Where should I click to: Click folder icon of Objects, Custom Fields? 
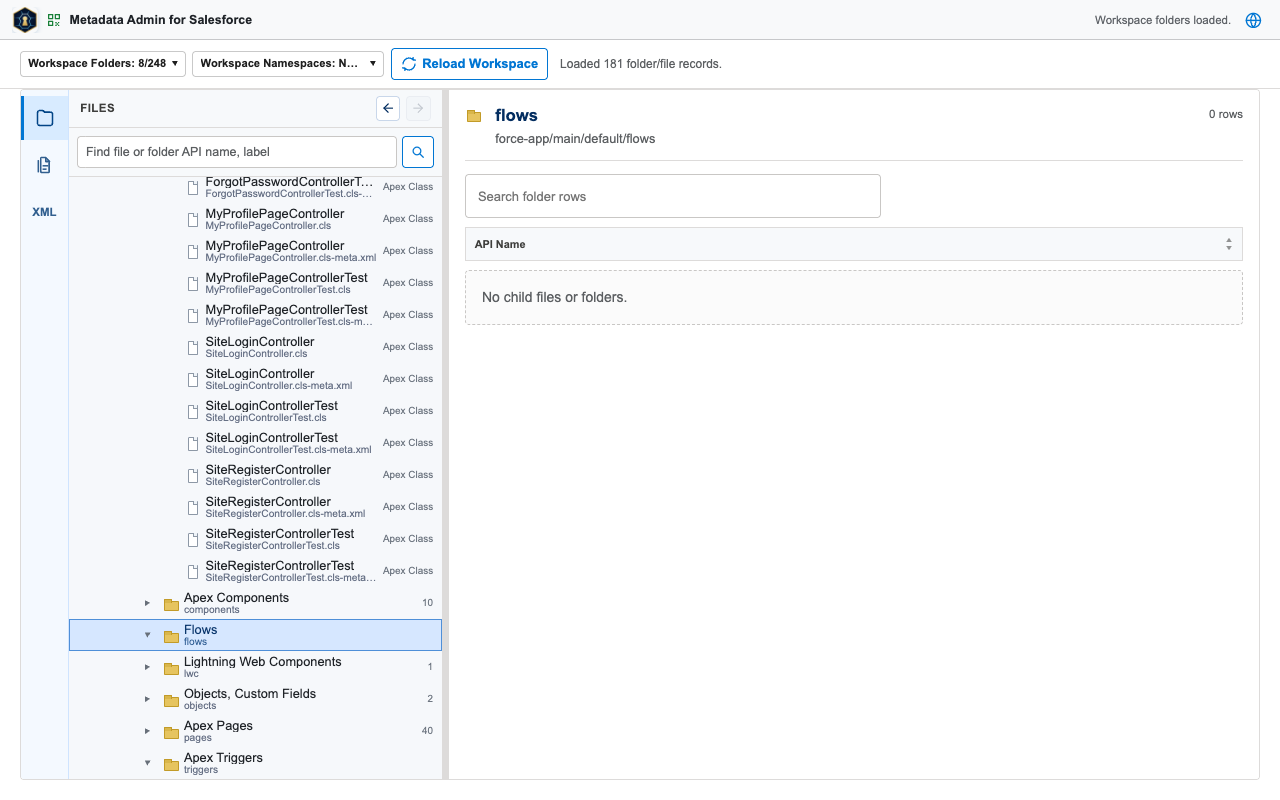(171, 700)
